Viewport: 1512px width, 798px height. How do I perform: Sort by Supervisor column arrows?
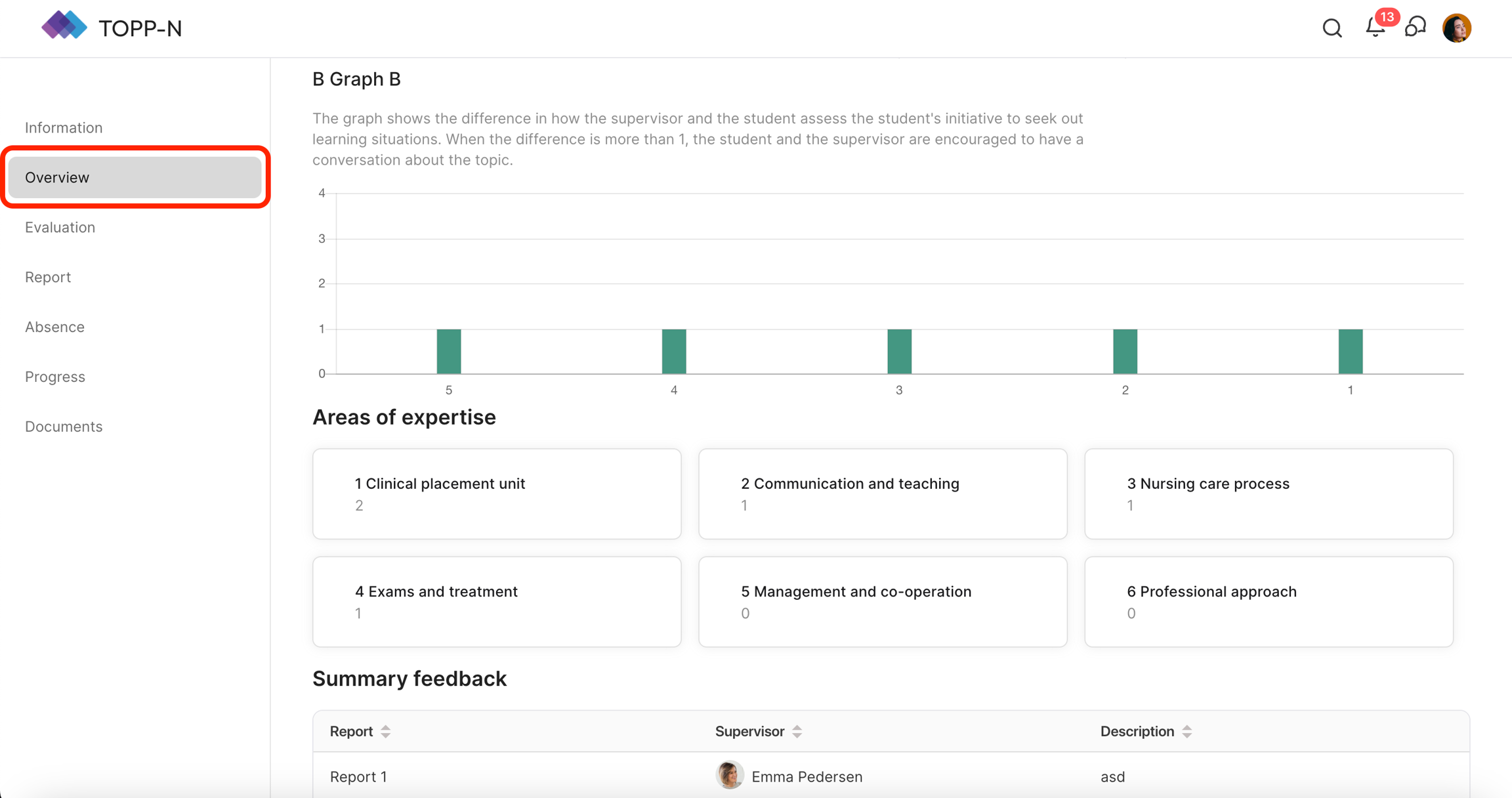coord(797,731)
